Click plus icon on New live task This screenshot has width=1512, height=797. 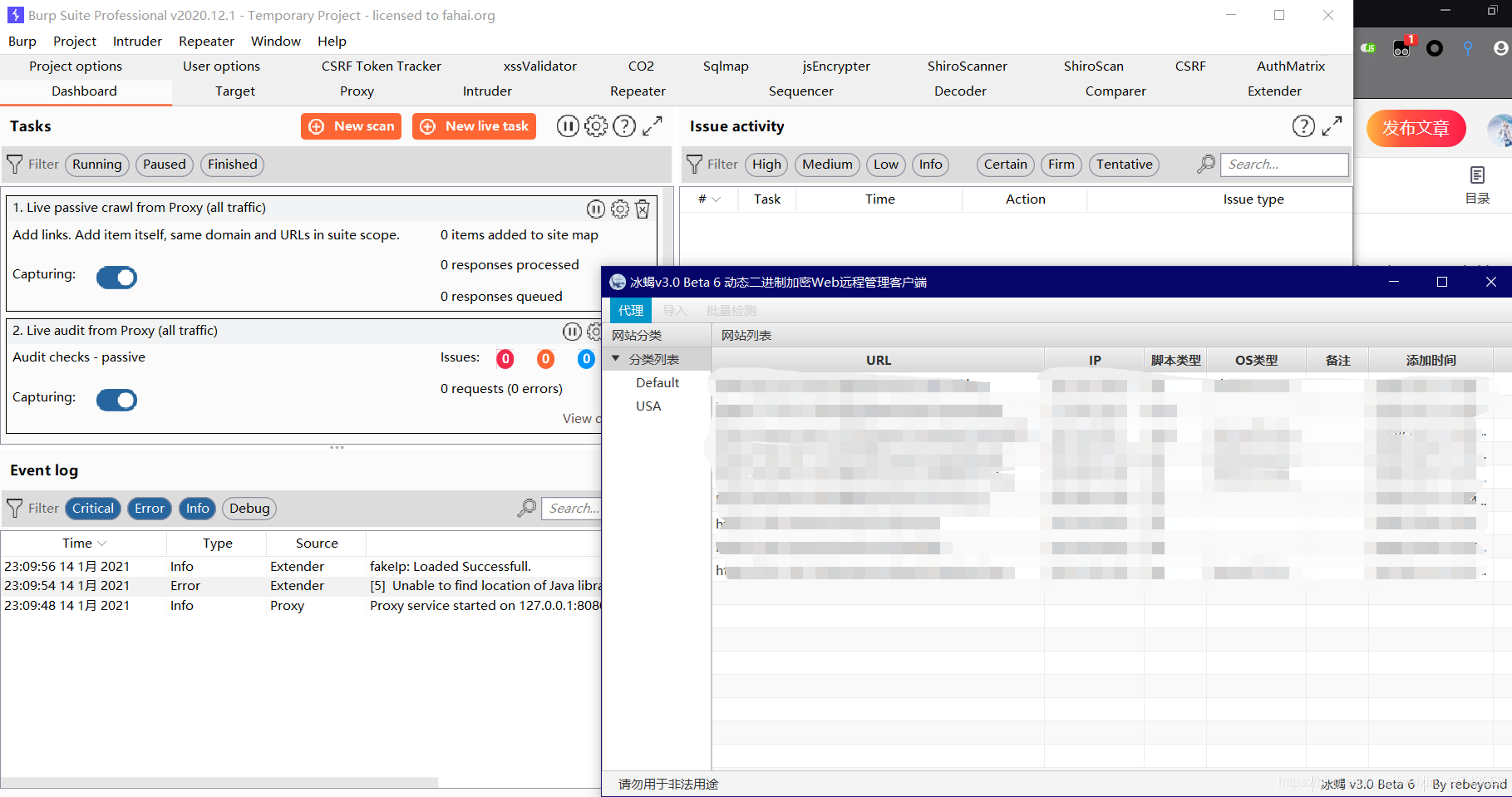428,126
